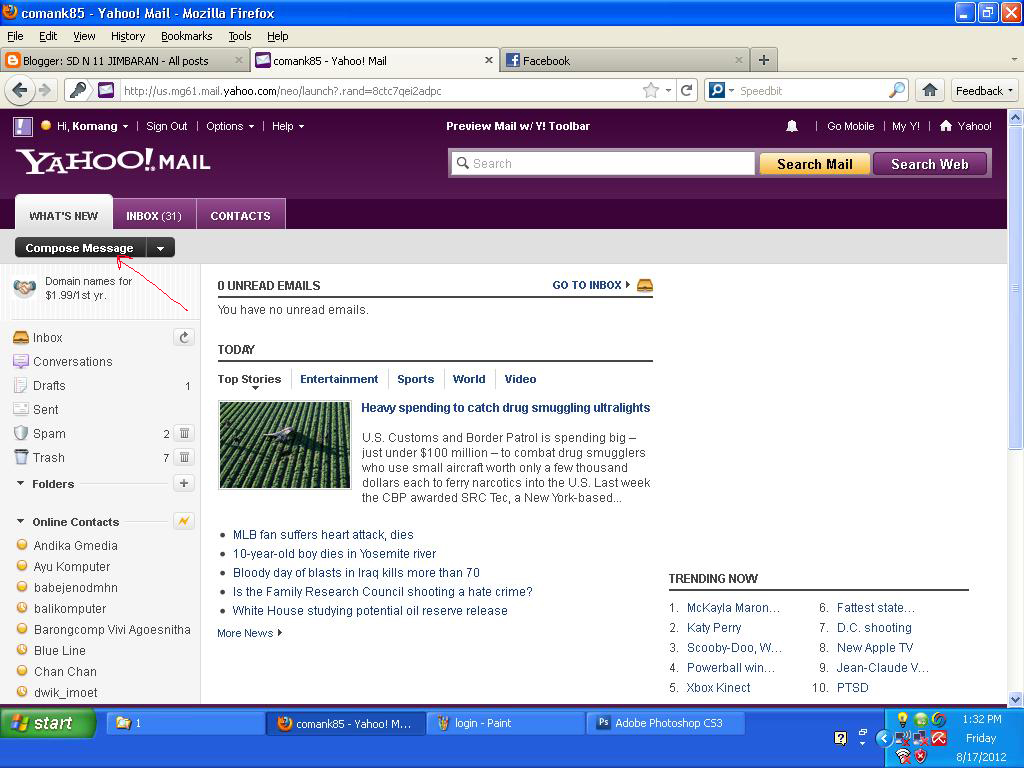Open a new tab with the plus button
Screen dimensions: 1024x768
coord(763,61)
